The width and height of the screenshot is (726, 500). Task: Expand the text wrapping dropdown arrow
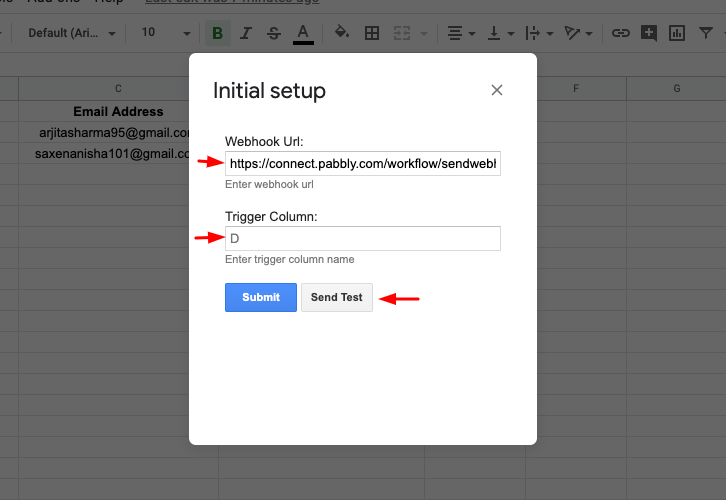(x=550, y=33)
